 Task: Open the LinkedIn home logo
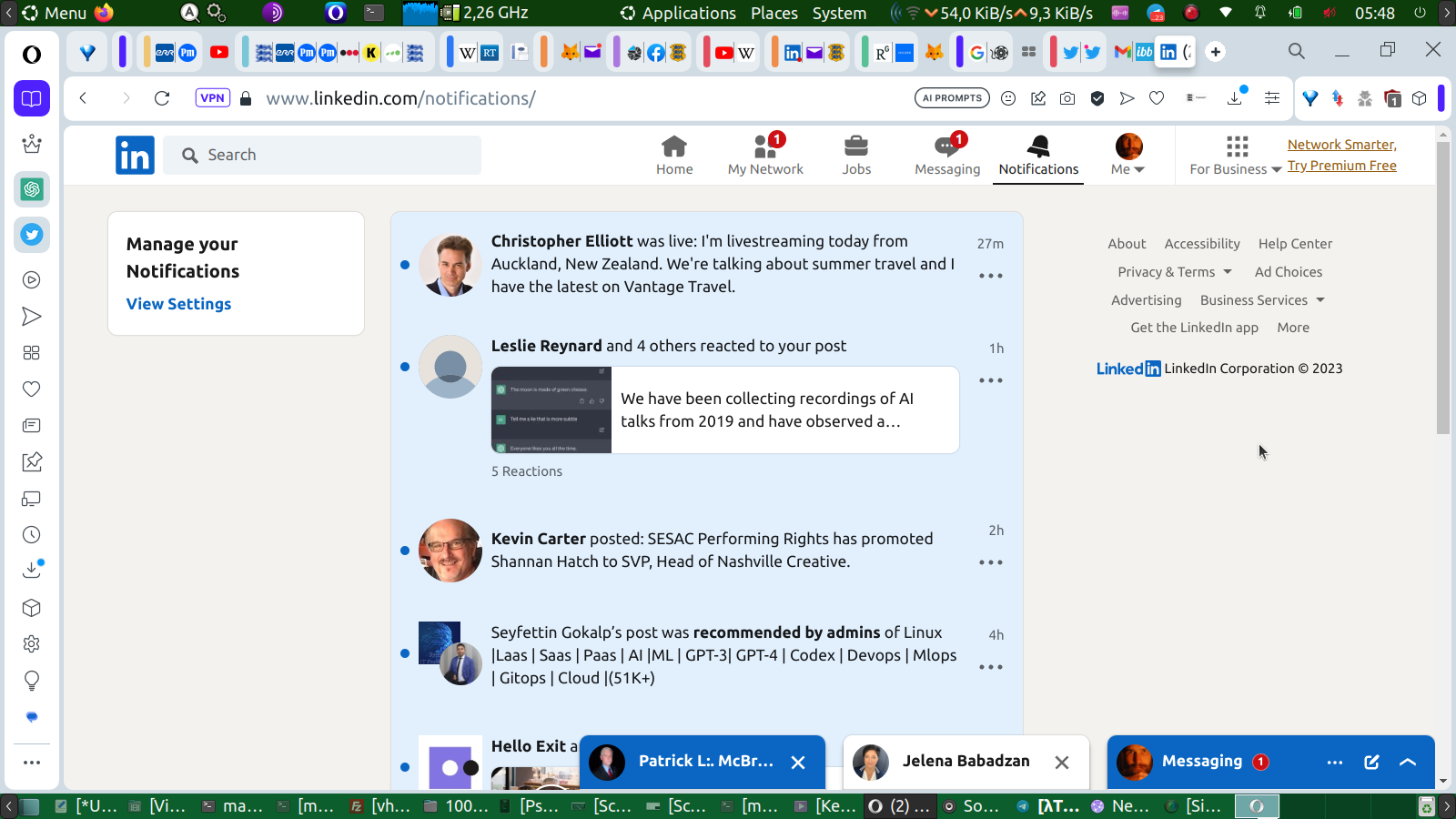point(135,155)
